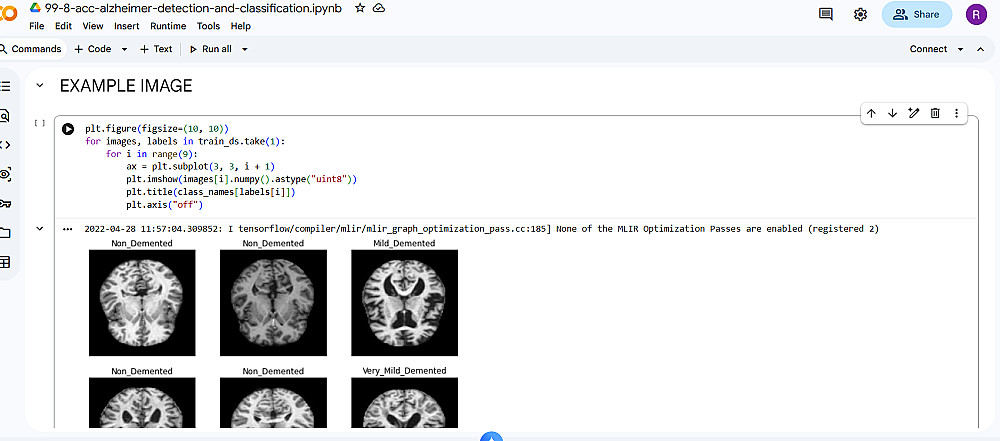Click the Mild_Demented brain image

(404, 303)
